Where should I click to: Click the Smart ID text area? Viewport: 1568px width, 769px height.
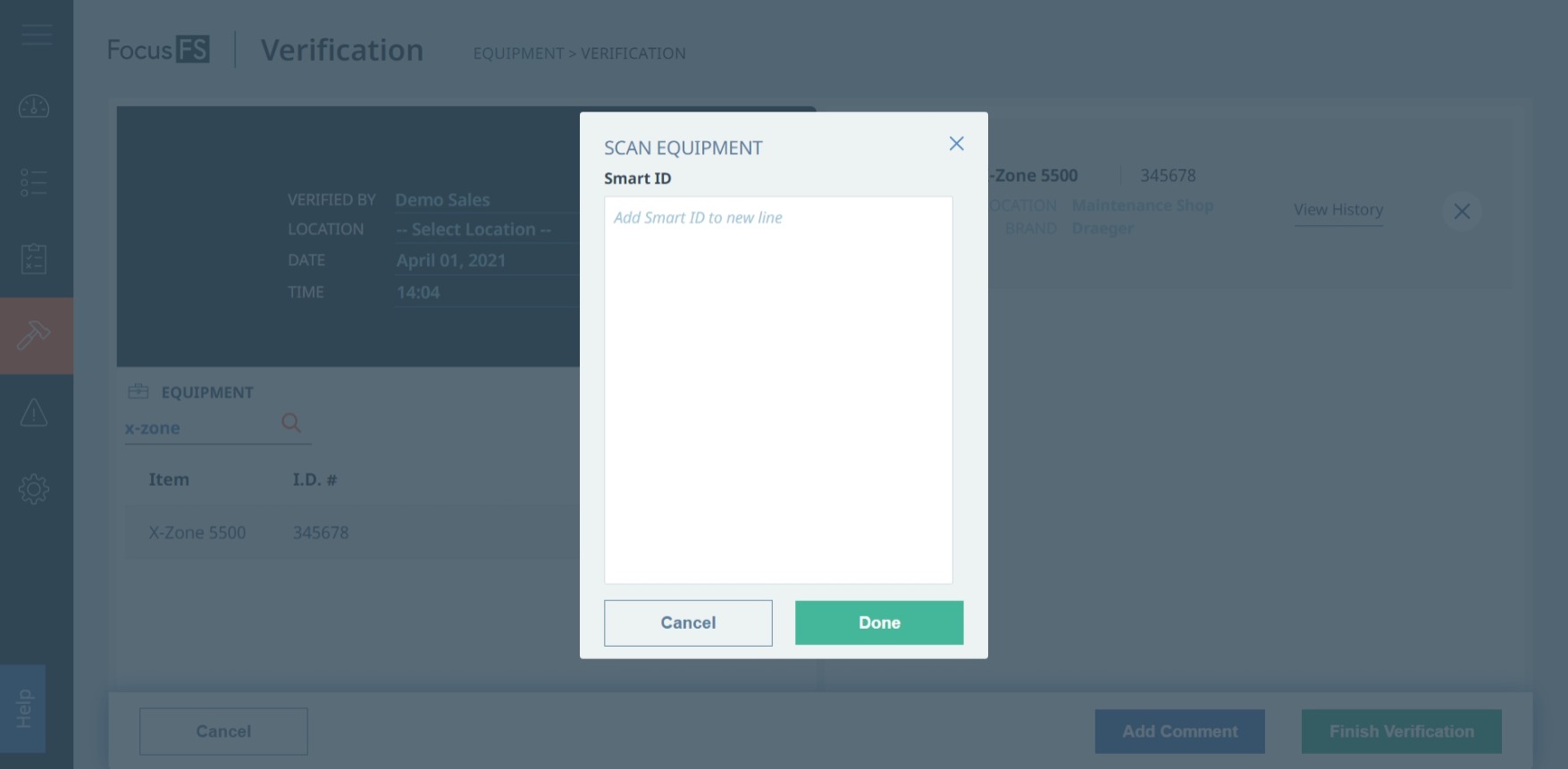pyautogui.click(x=778, y=390)
